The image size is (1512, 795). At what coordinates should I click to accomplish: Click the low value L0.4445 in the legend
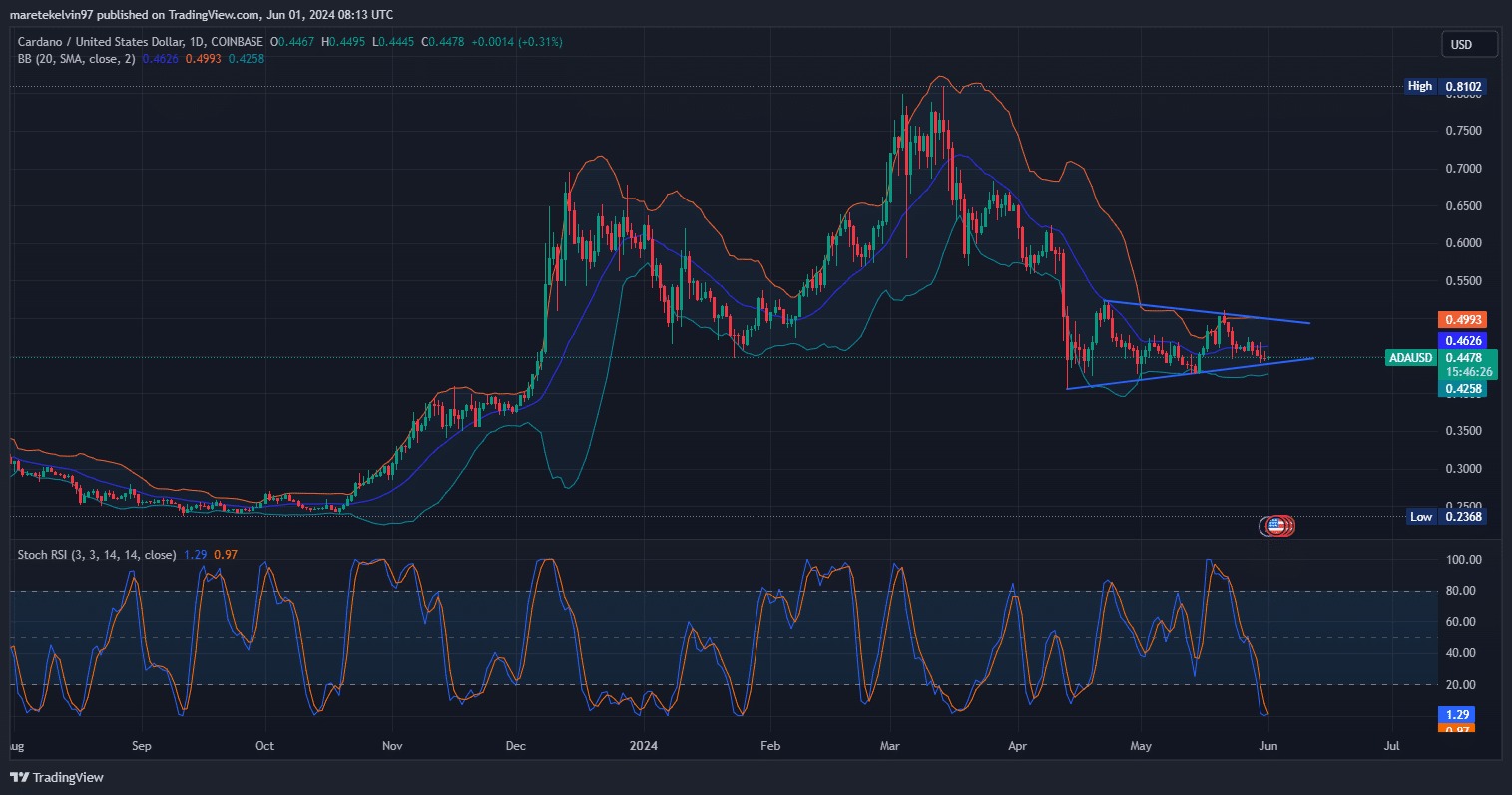point(394,42)
